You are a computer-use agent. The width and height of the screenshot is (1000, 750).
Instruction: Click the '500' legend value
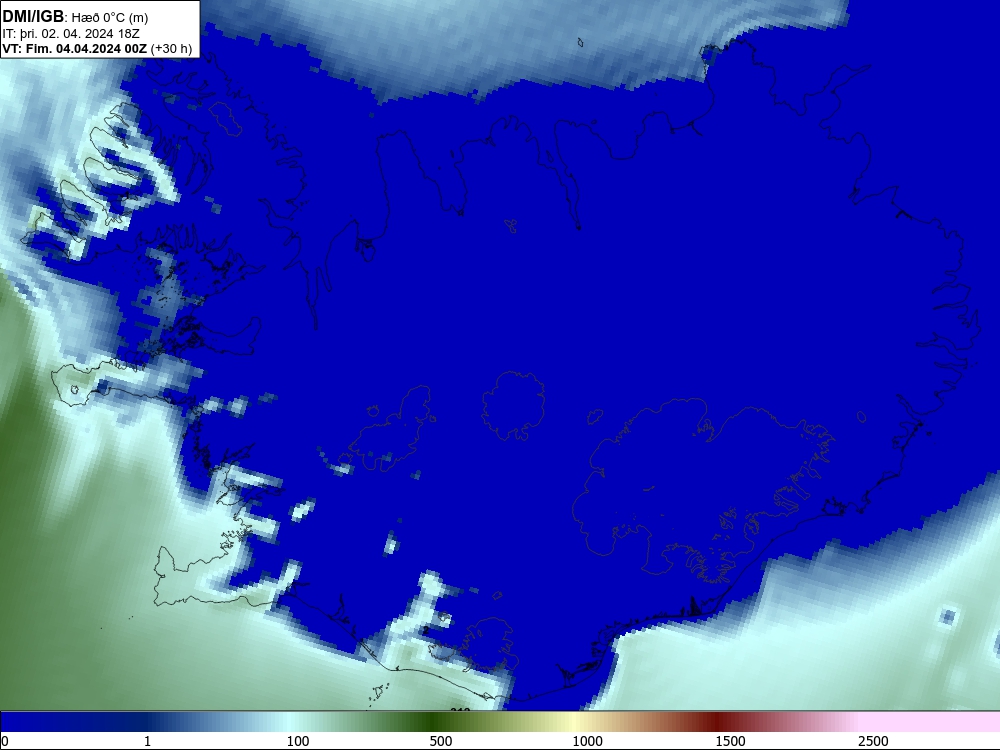click(x=441, y=741)
